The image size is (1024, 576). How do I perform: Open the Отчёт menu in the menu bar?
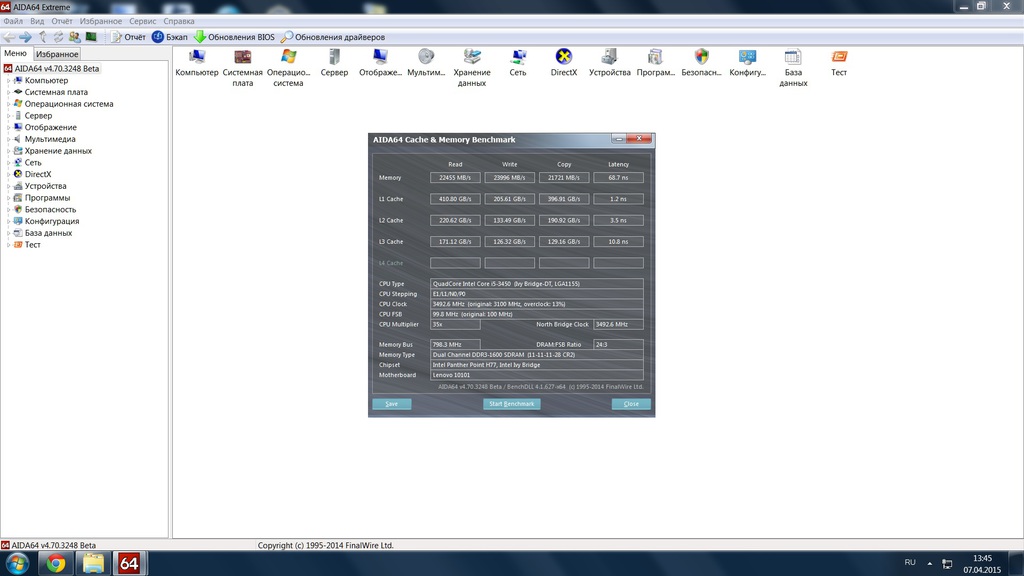(62, 21)
